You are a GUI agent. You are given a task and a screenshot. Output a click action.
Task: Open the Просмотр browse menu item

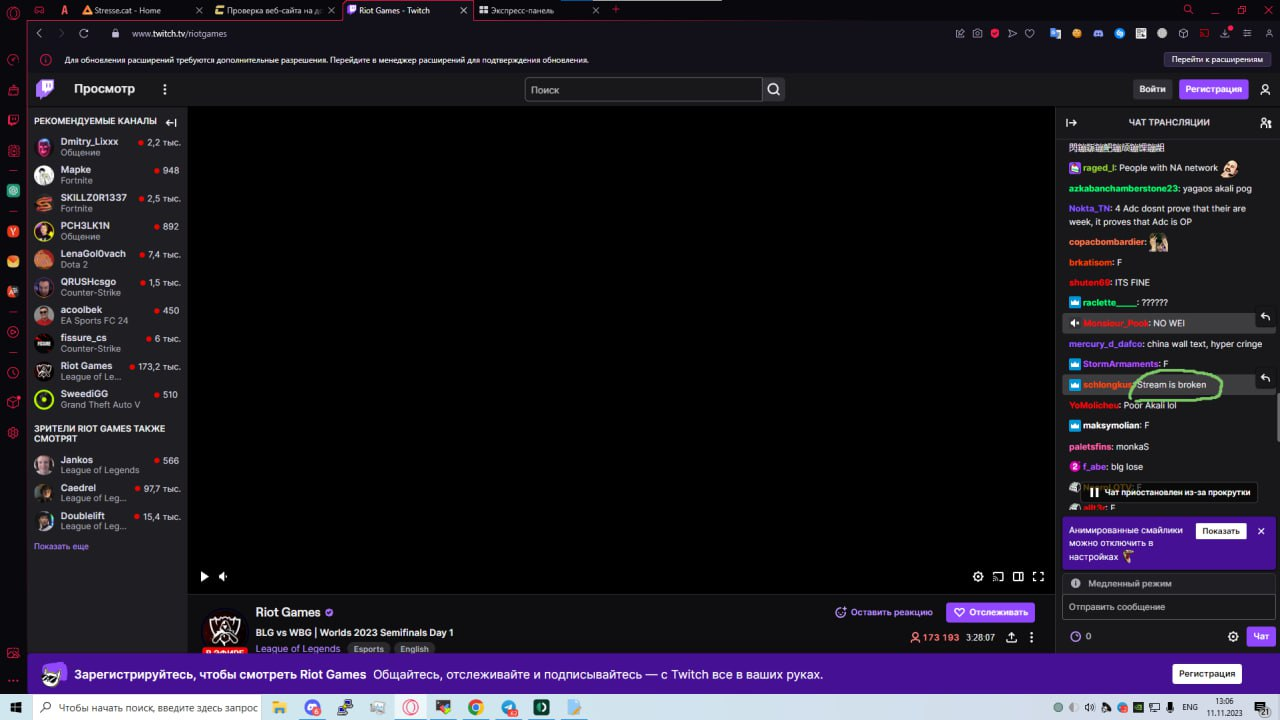(104, 89)
